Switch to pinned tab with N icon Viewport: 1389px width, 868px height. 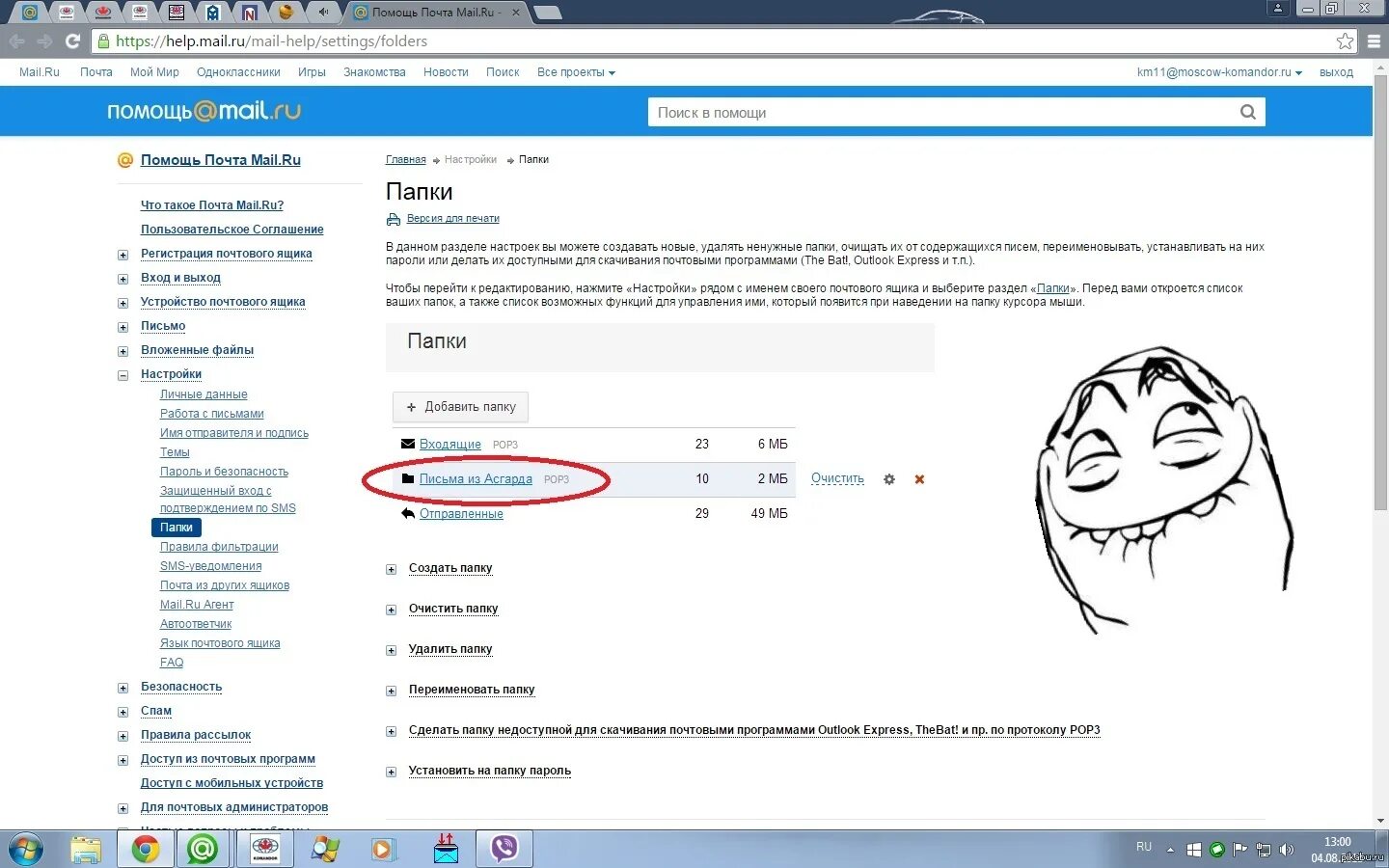(250, 13)
